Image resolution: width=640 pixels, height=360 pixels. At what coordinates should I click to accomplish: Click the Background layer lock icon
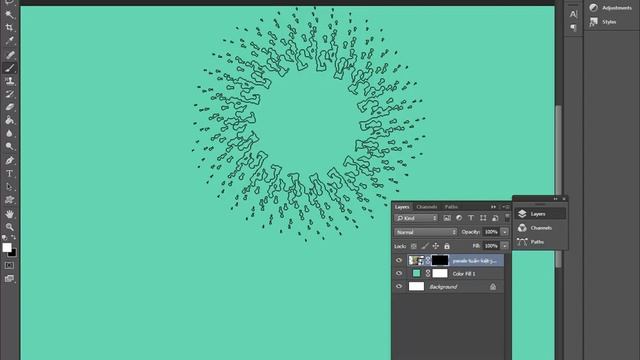[493, 287]
